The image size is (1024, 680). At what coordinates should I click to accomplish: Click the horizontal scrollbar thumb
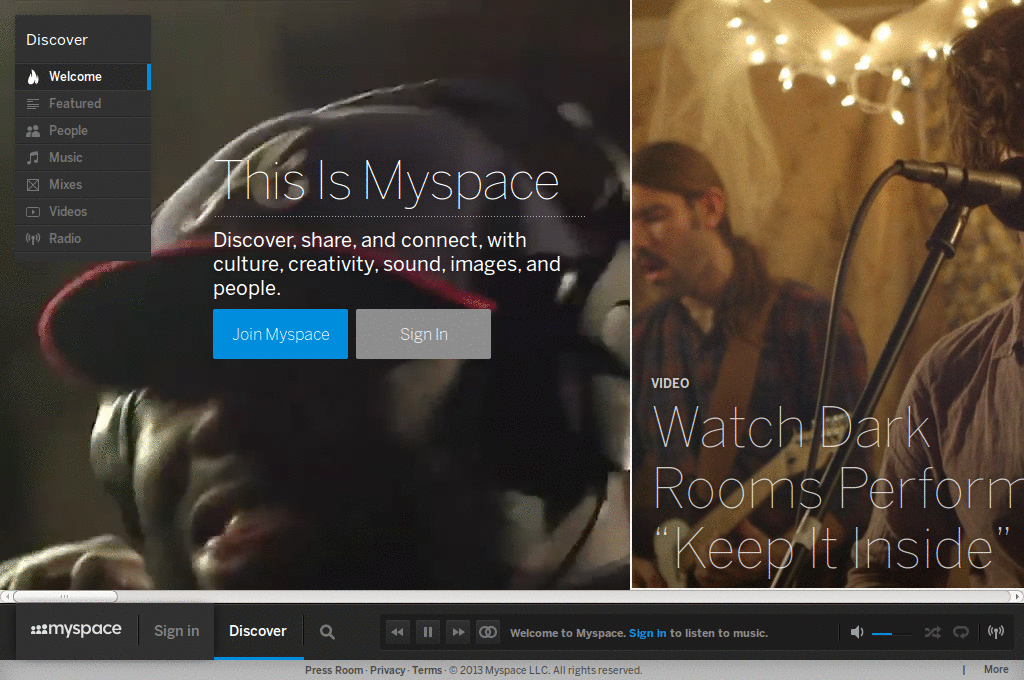[65, 596]
